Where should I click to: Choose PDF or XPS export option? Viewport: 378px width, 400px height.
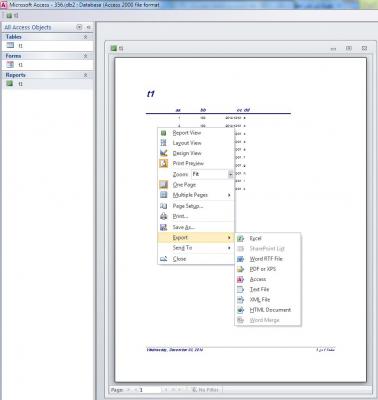tap(268, 269)
